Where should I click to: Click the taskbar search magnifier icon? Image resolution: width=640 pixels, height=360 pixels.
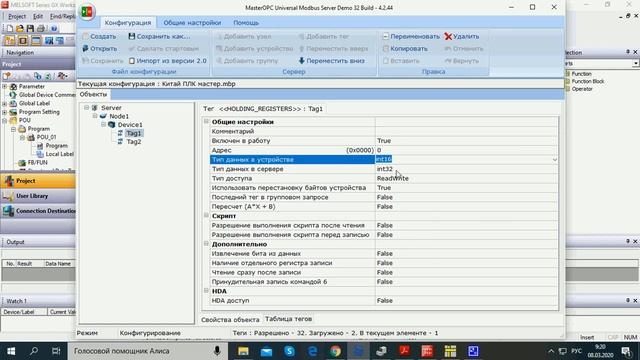pyautogui.click(x=34, y=351)
